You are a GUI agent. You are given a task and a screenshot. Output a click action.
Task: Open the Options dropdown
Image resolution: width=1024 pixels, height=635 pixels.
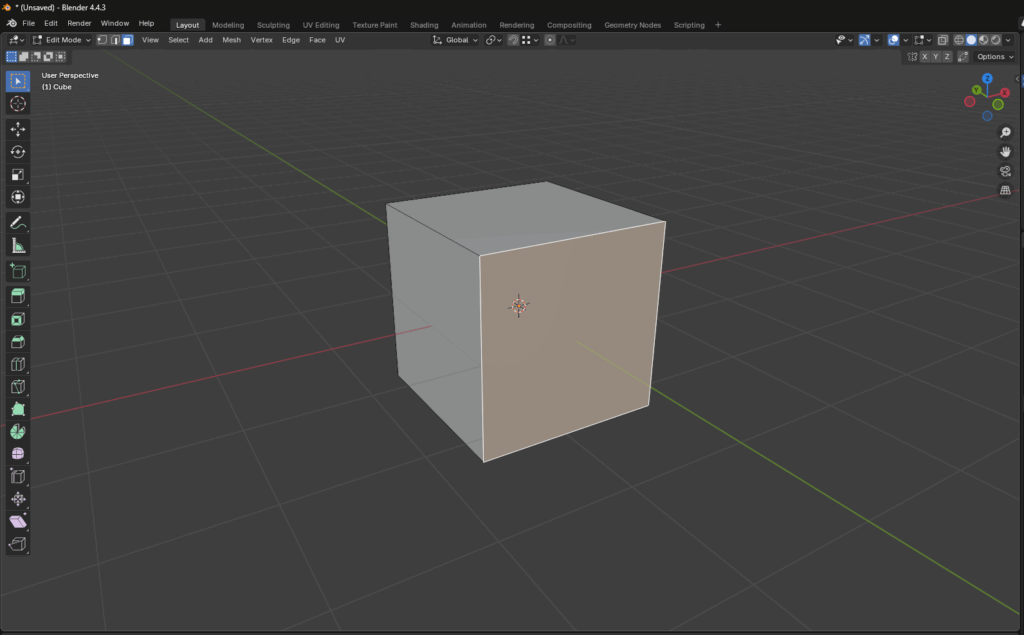[995, 57]
